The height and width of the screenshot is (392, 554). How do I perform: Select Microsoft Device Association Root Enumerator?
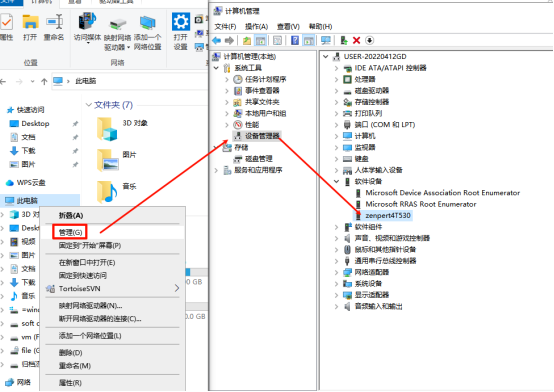(442, 193)
